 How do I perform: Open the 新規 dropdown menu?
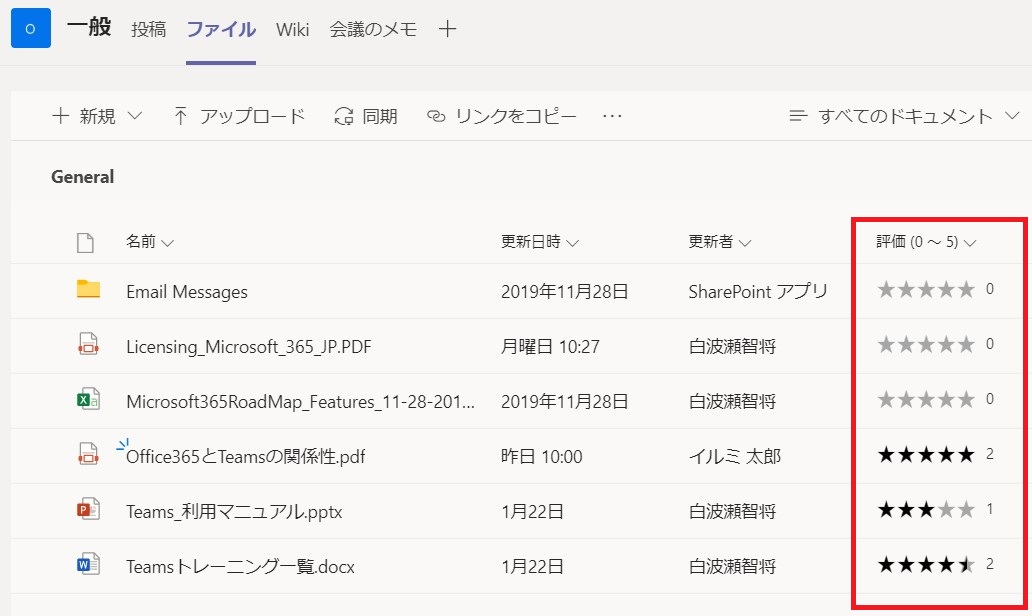tap(97, 116)
